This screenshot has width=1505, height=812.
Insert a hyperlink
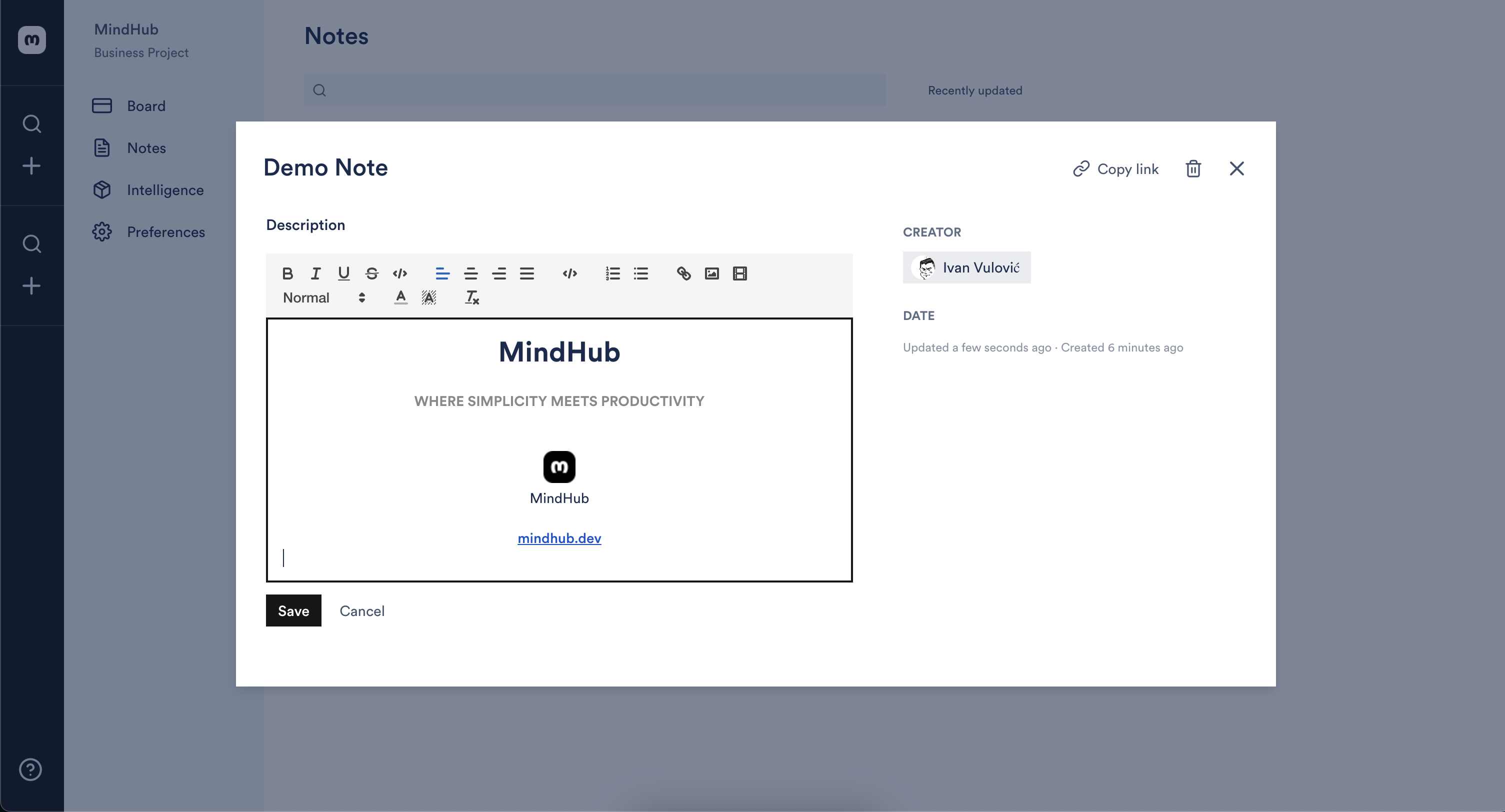coord(683,273)
